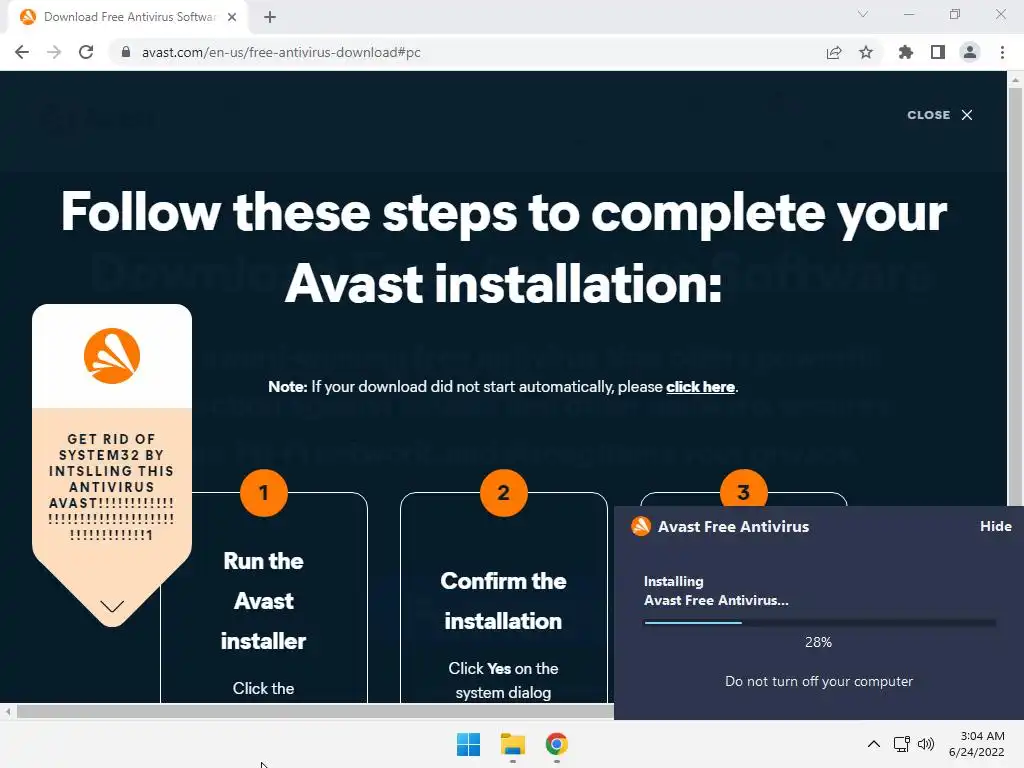Open the tab search dropdown
This screenshot has width=1024, height=768.
click(x=863, y=14)
